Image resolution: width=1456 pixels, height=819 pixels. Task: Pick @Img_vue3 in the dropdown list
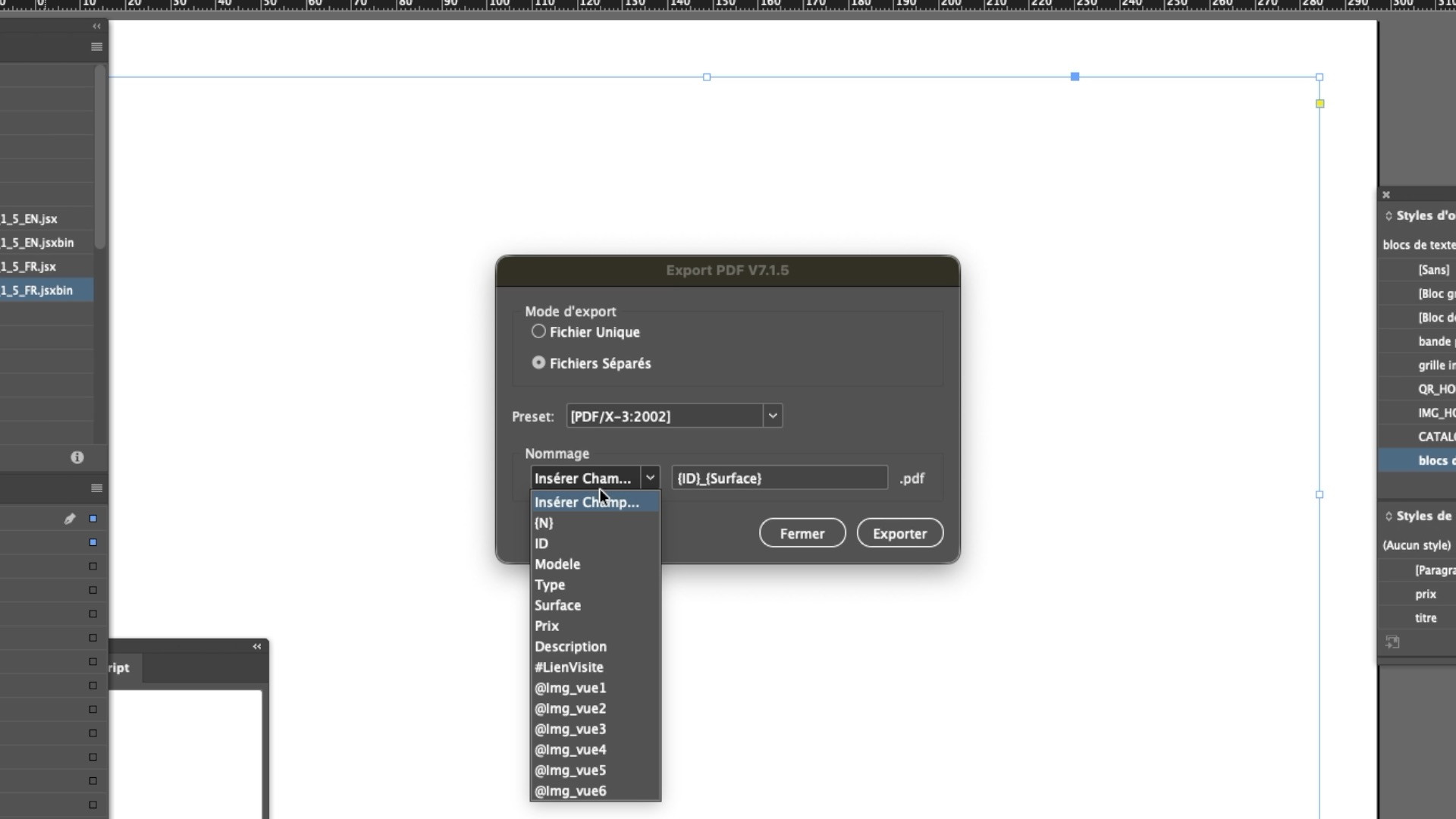coord(570,729)
